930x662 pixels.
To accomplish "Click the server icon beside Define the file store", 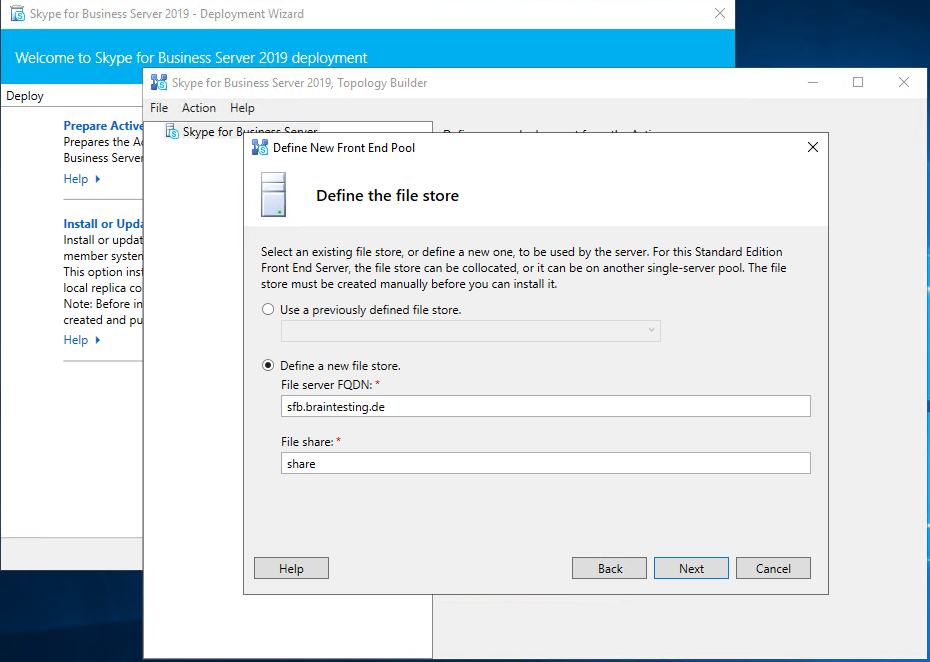I will click(x=273, y=194).
